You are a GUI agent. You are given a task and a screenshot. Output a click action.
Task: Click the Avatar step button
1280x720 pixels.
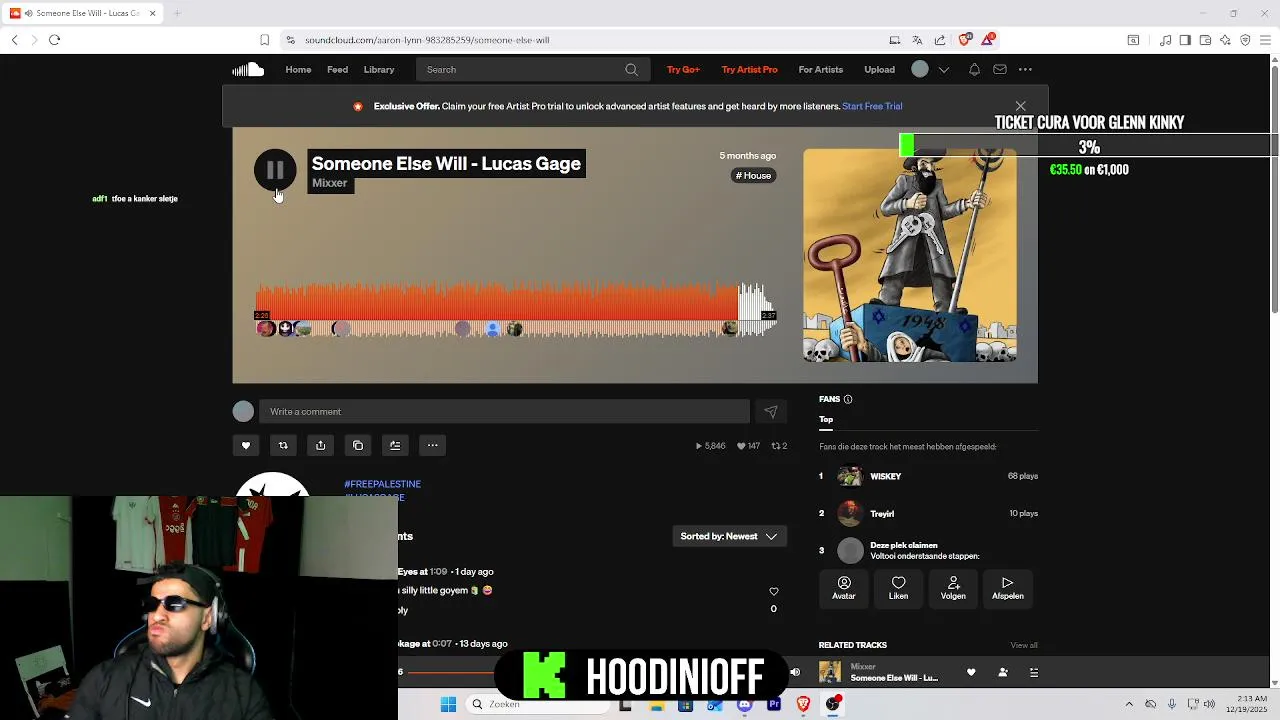click(844, 587)
